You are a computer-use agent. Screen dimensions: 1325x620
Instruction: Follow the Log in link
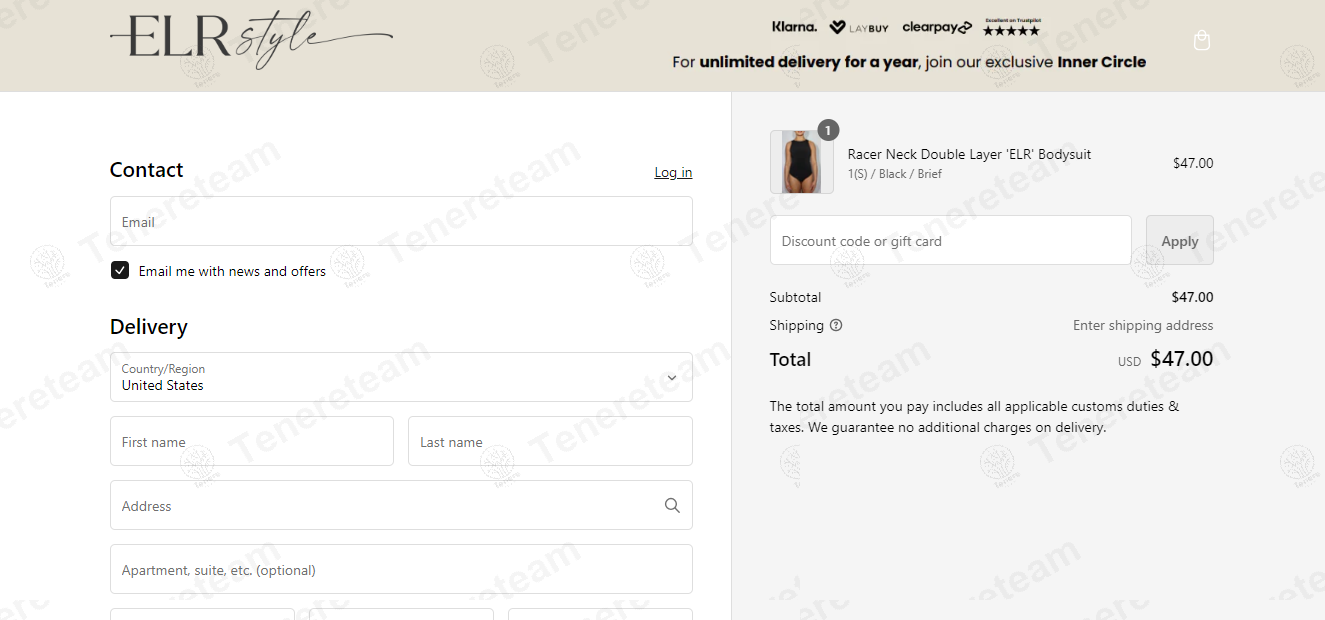673,172
